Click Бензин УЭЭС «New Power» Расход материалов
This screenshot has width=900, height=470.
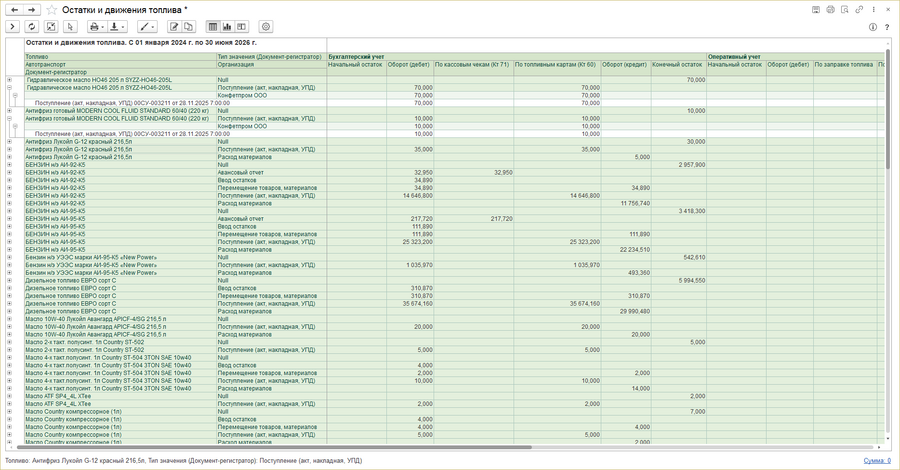[271, 273]
